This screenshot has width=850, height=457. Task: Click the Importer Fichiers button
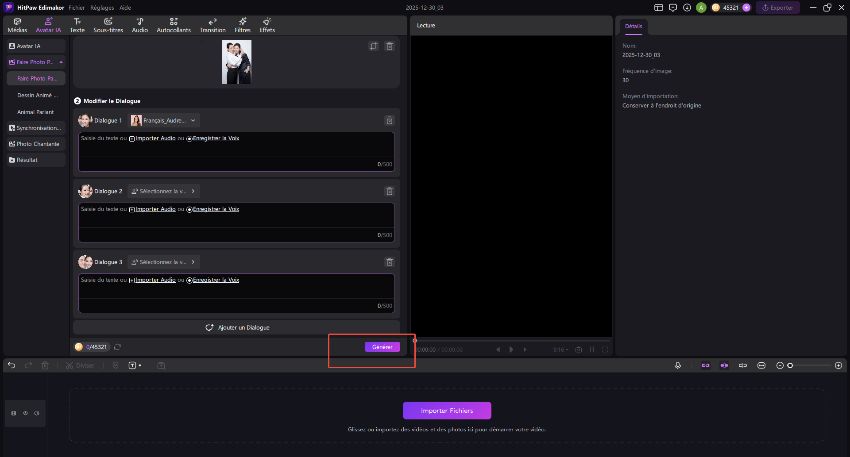pos(447,410)
